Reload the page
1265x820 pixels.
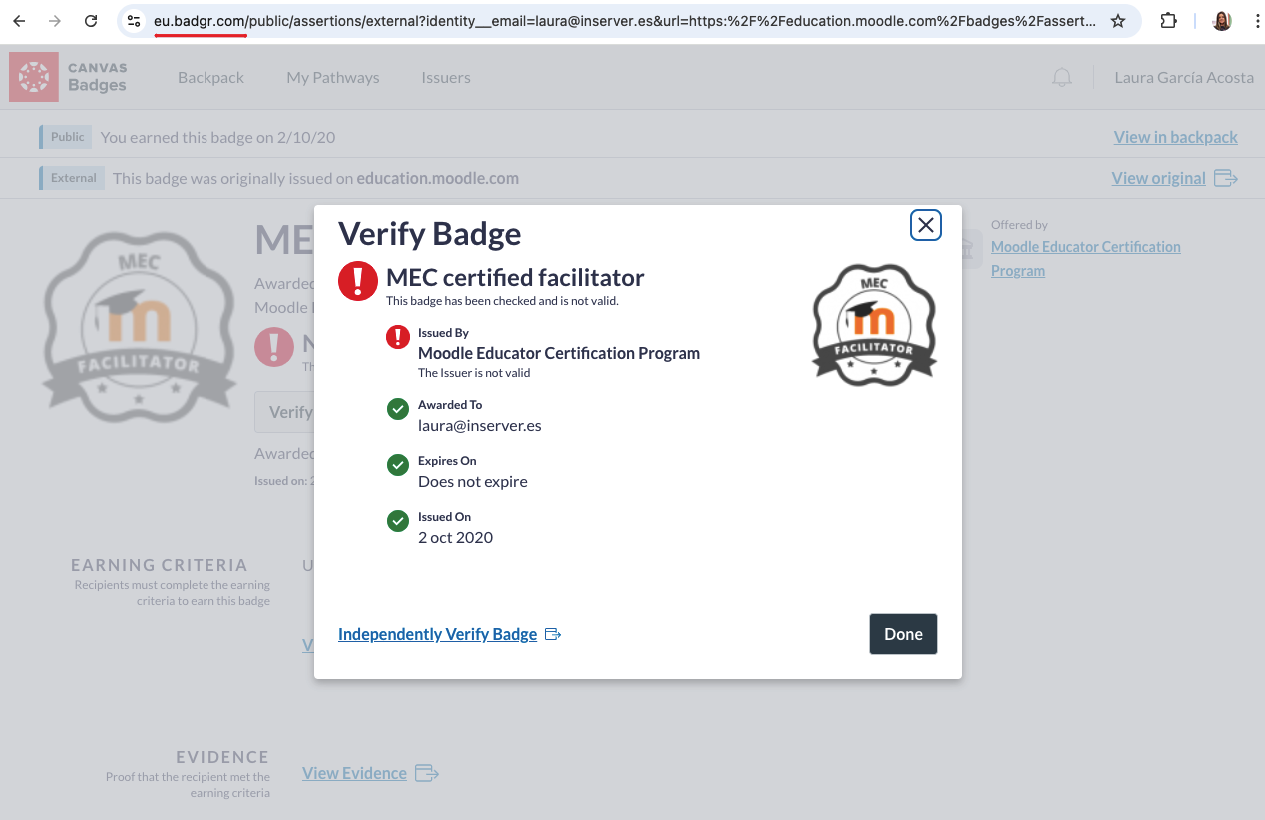pyautogui.click(x=91, y=21)
